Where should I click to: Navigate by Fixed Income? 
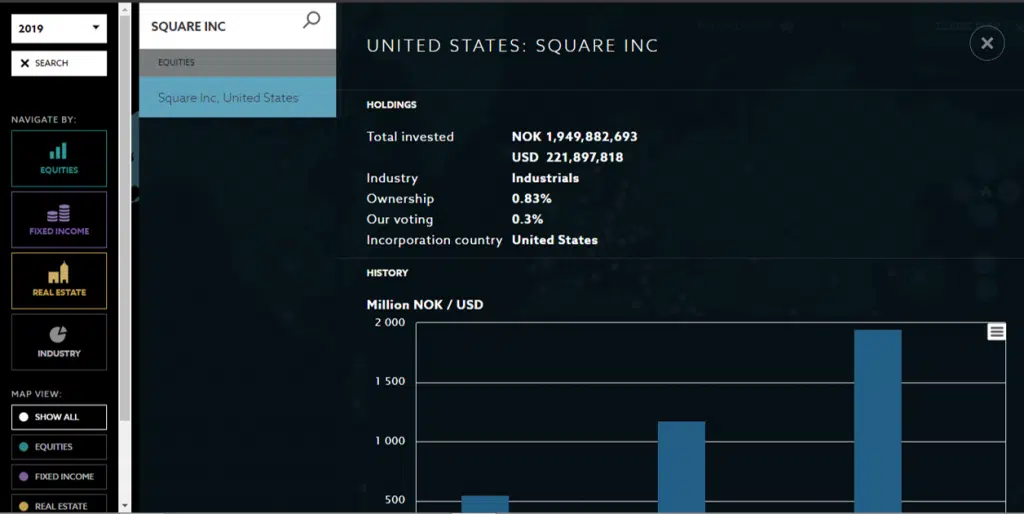(59, 219)
